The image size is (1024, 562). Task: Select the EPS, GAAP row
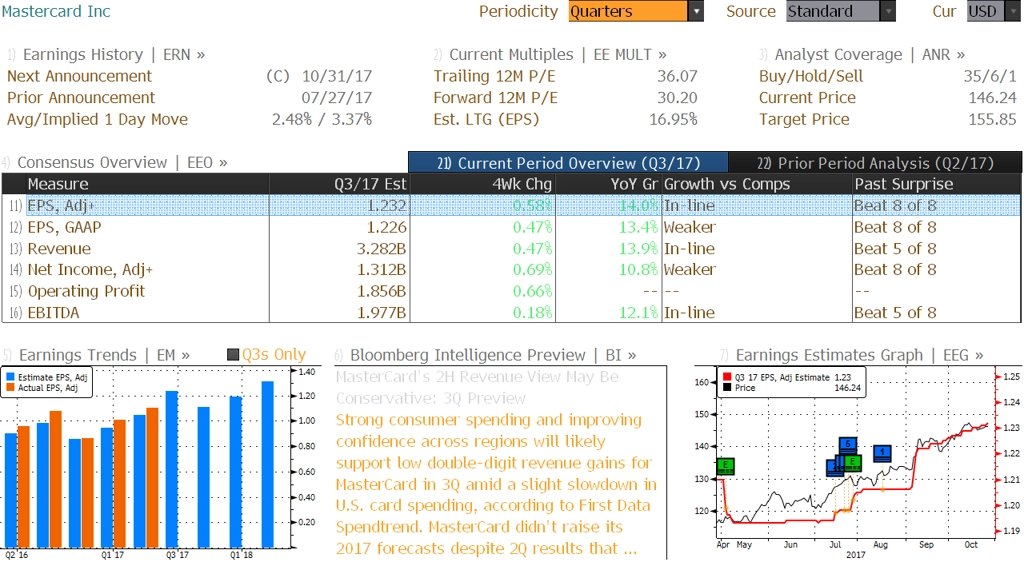511,227
